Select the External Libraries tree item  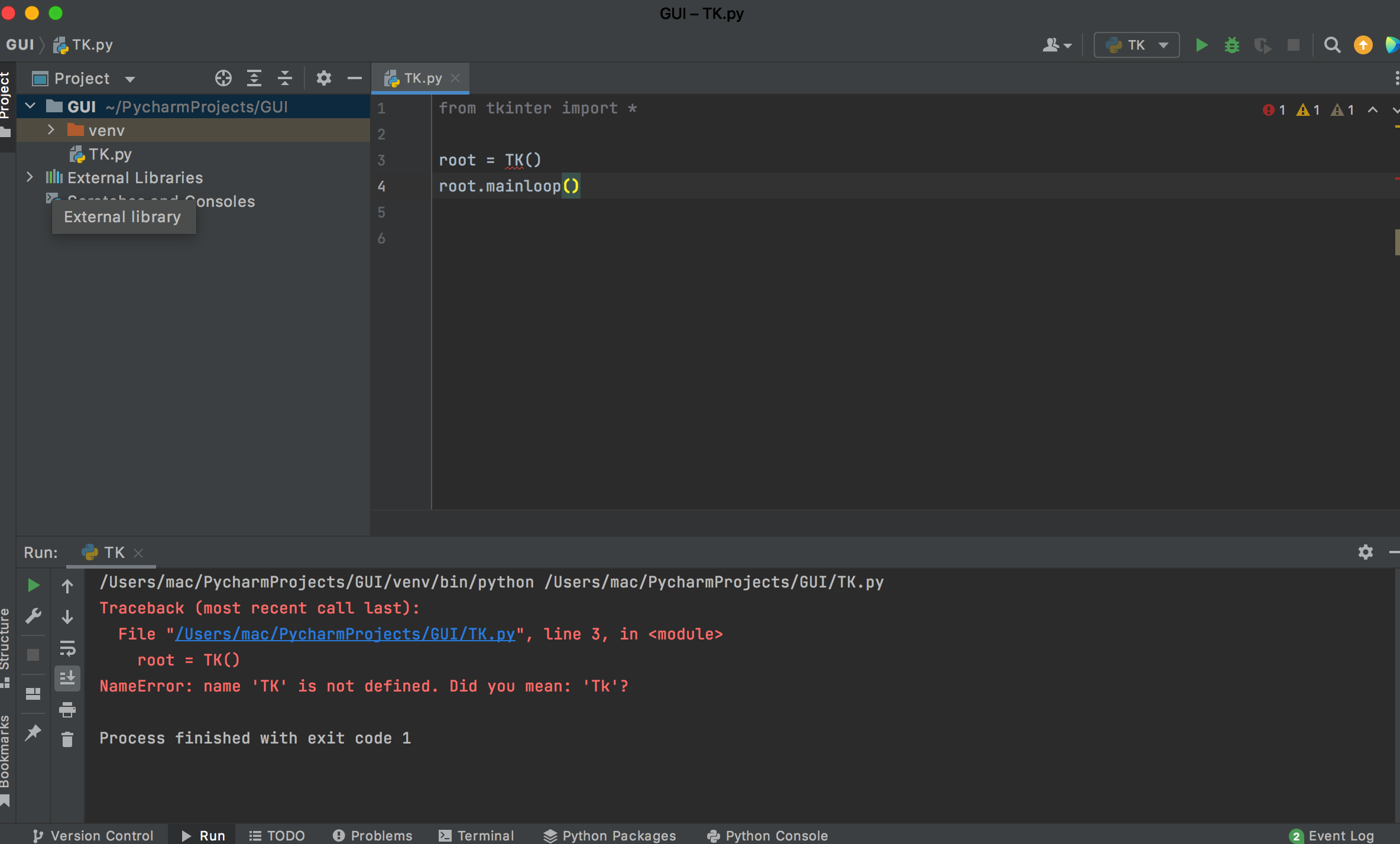[x=135, y=177]
